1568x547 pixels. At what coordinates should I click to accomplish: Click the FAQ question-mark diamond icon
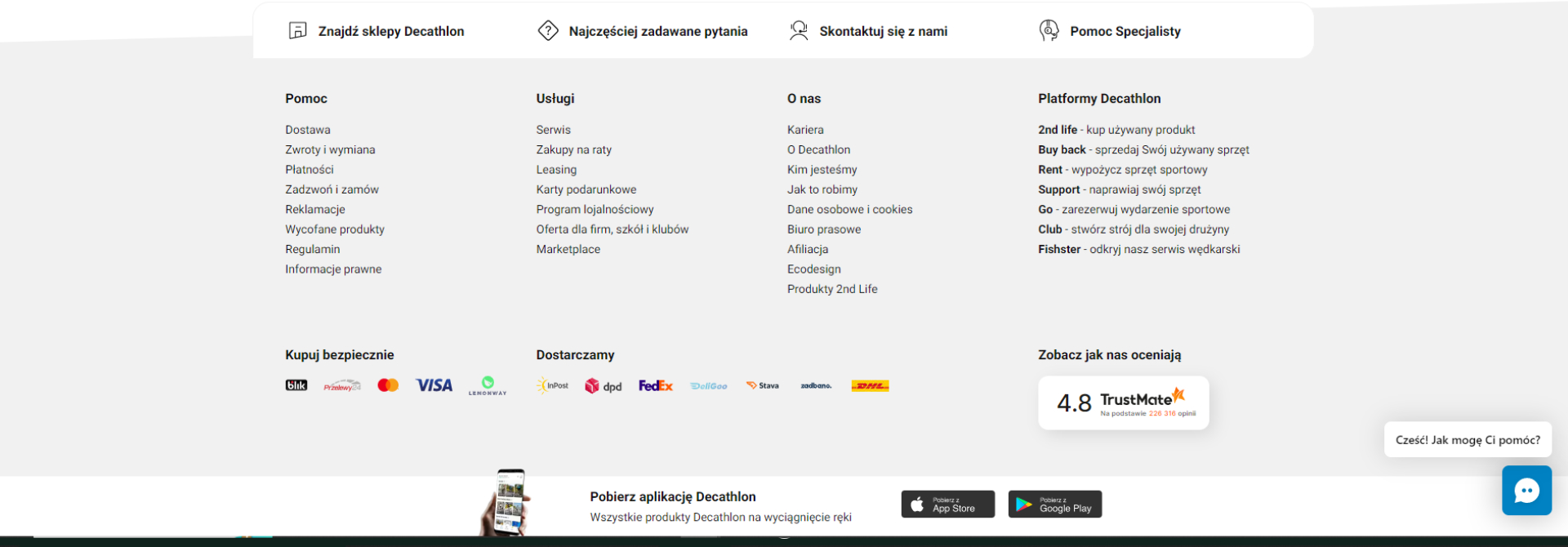548,31
